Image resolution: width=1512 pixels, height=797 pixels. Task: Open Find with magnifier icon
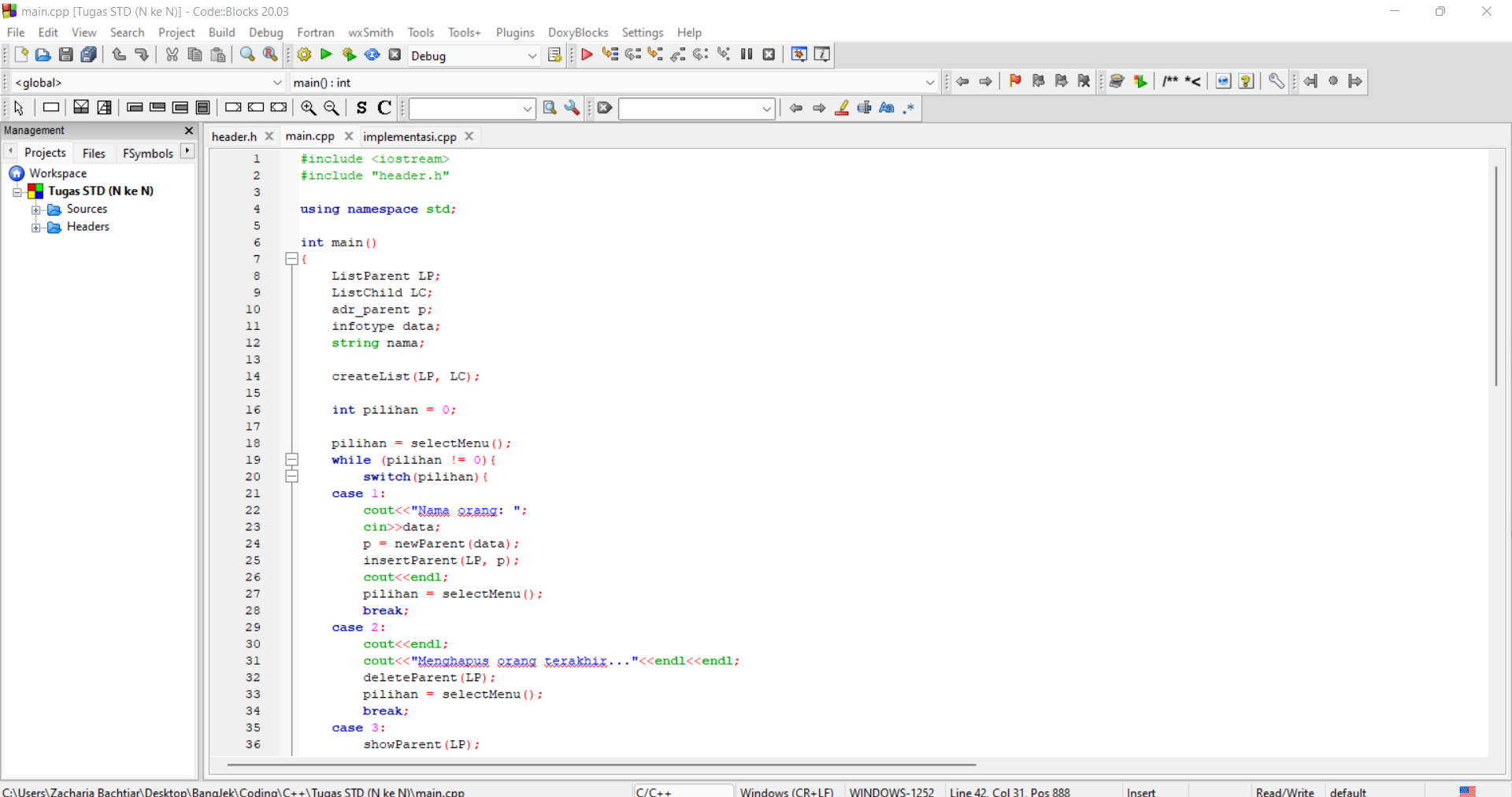[x=247, y=55]
